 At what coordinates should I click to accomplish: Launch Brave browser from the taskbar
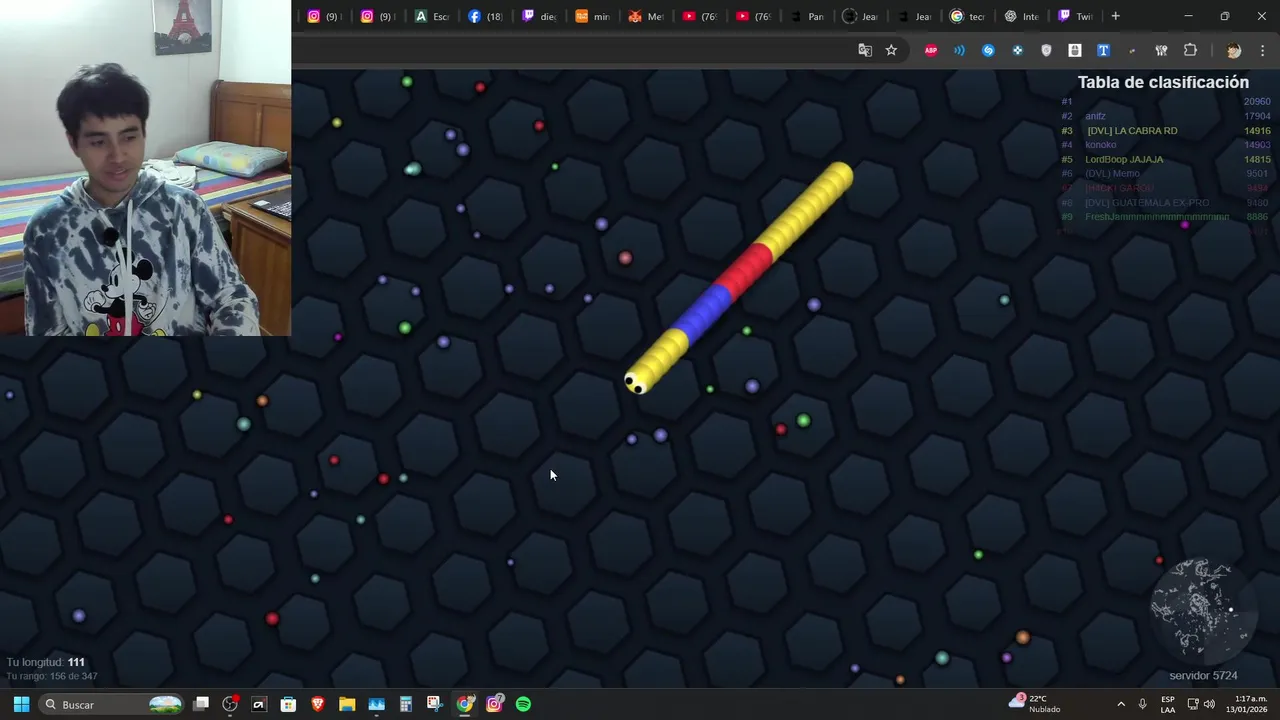pos(318,704)
